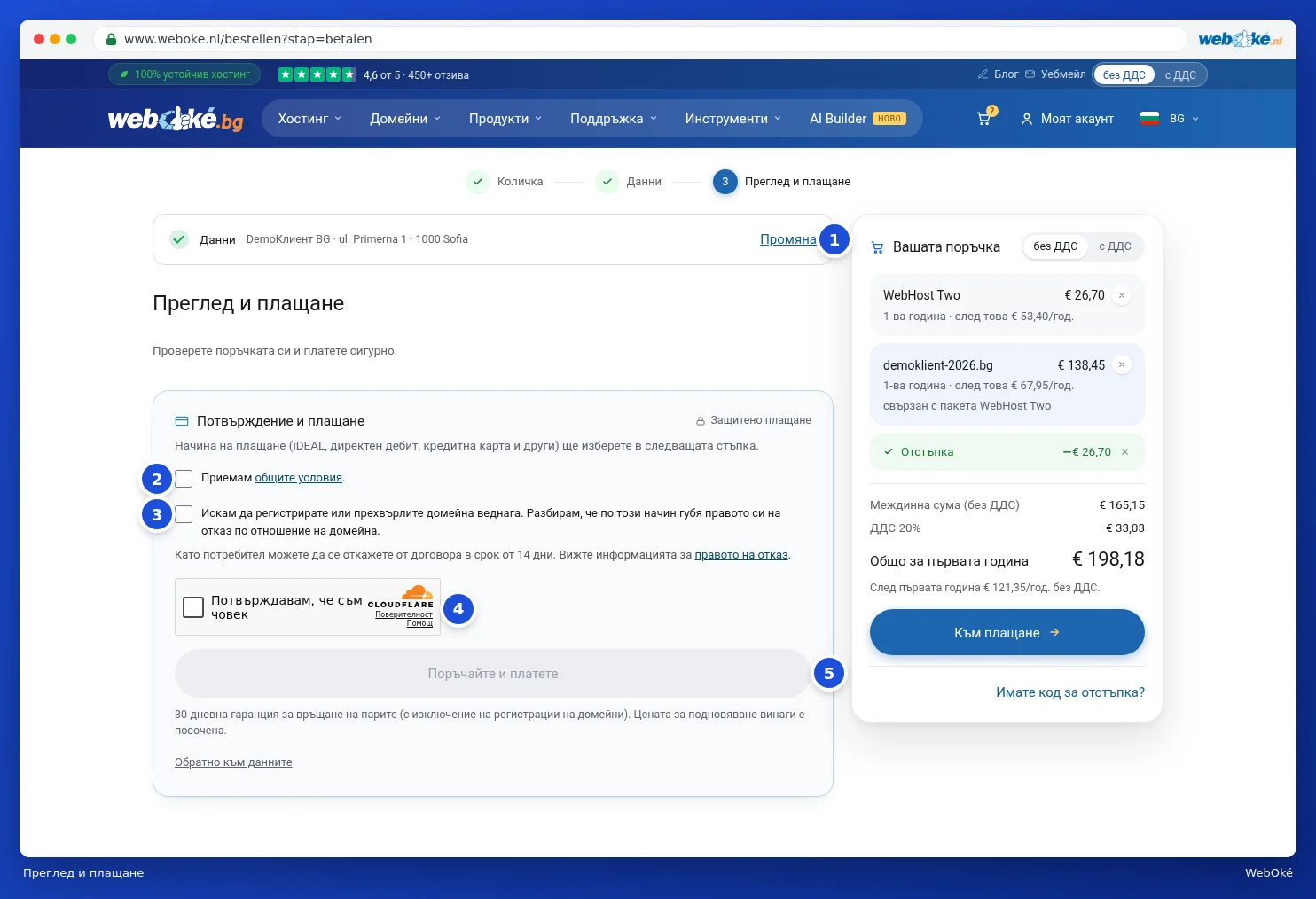Image resolution: width=1316 pixels, height=899 pixels.
Task: Click the Към плащане button
Action: (1007, 632)
